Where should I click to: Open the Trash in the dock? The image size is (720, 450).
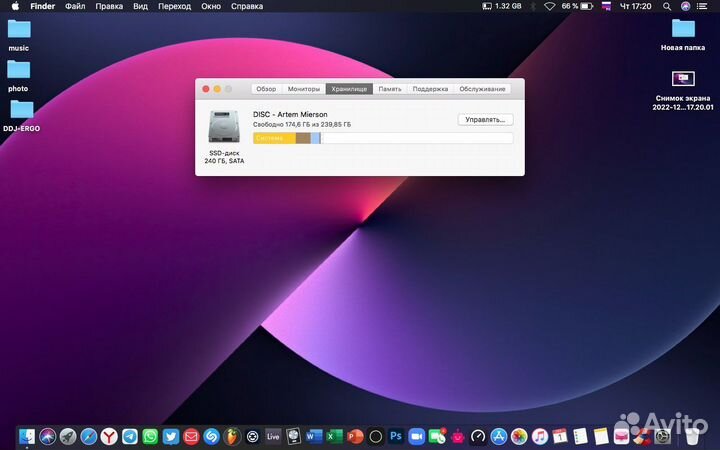point(693,436)
